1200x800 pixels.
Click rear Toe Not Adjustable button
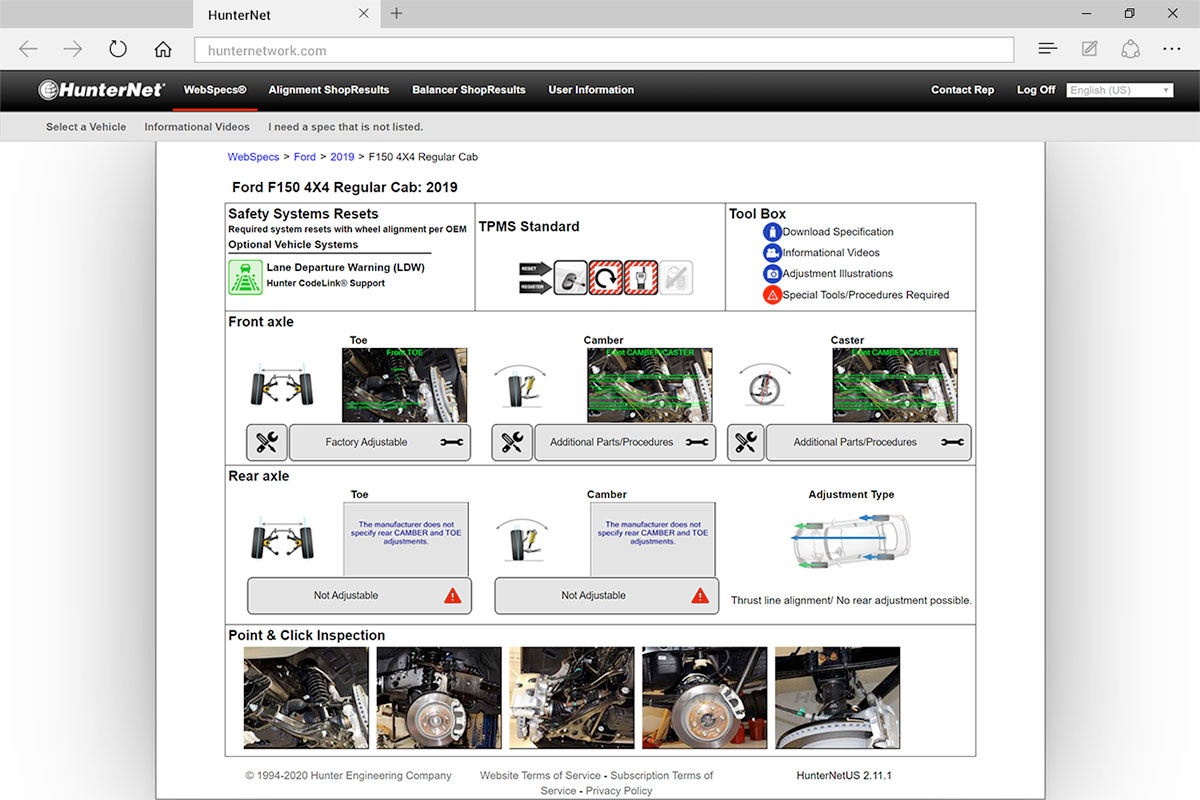(359, 595)
